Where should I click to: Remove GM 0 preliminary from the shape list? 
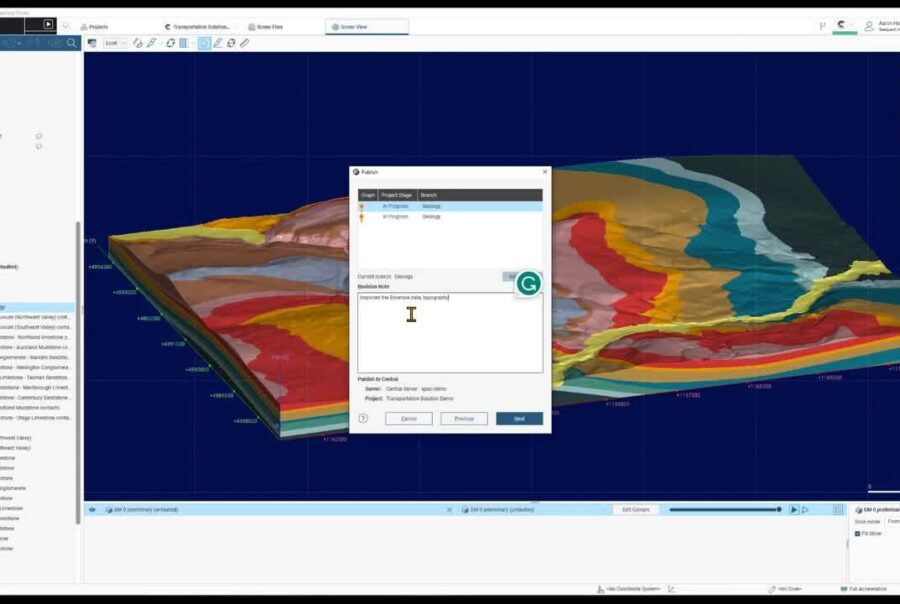448,509
